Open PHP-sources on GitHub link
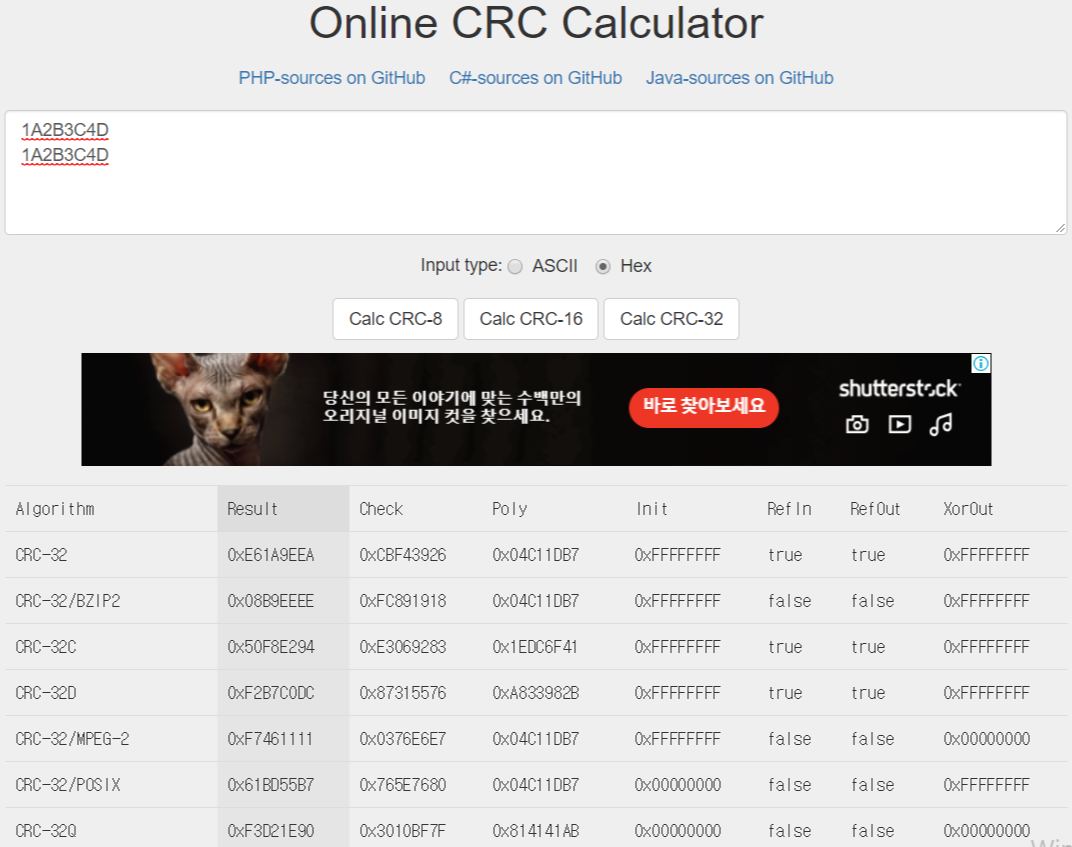This screenshot has height=847, width=1072. click(332, 78)
